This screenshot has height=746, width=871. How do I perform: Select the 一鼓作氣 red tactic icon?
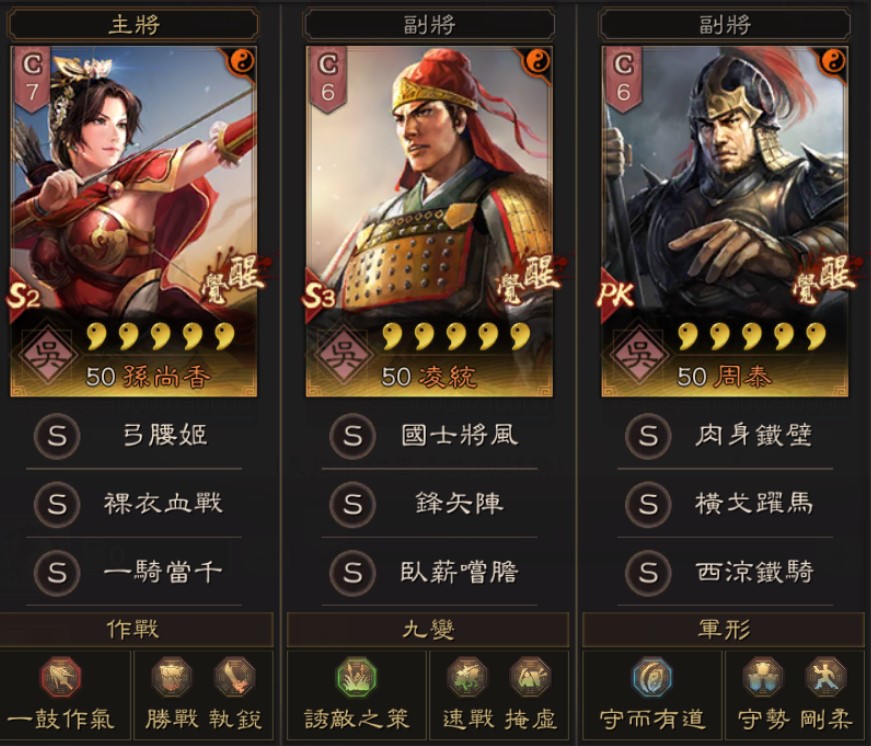pos(61,677)
